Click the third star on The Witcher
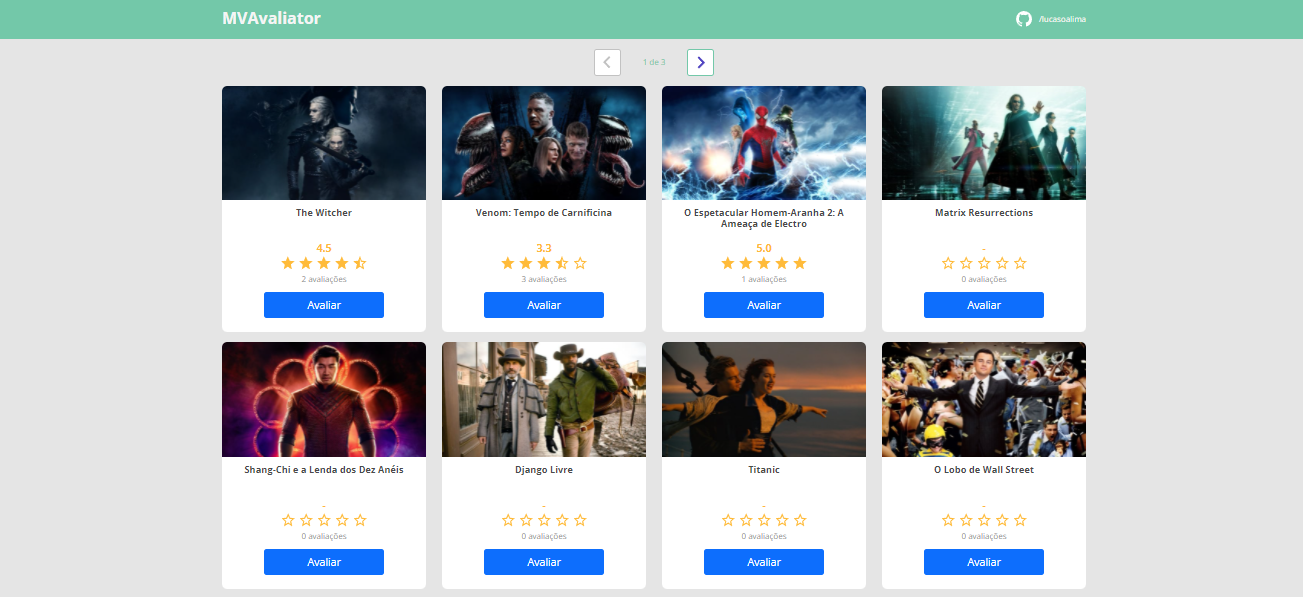Viewport: 1303px width, 597px height. (x=324, y=263)
